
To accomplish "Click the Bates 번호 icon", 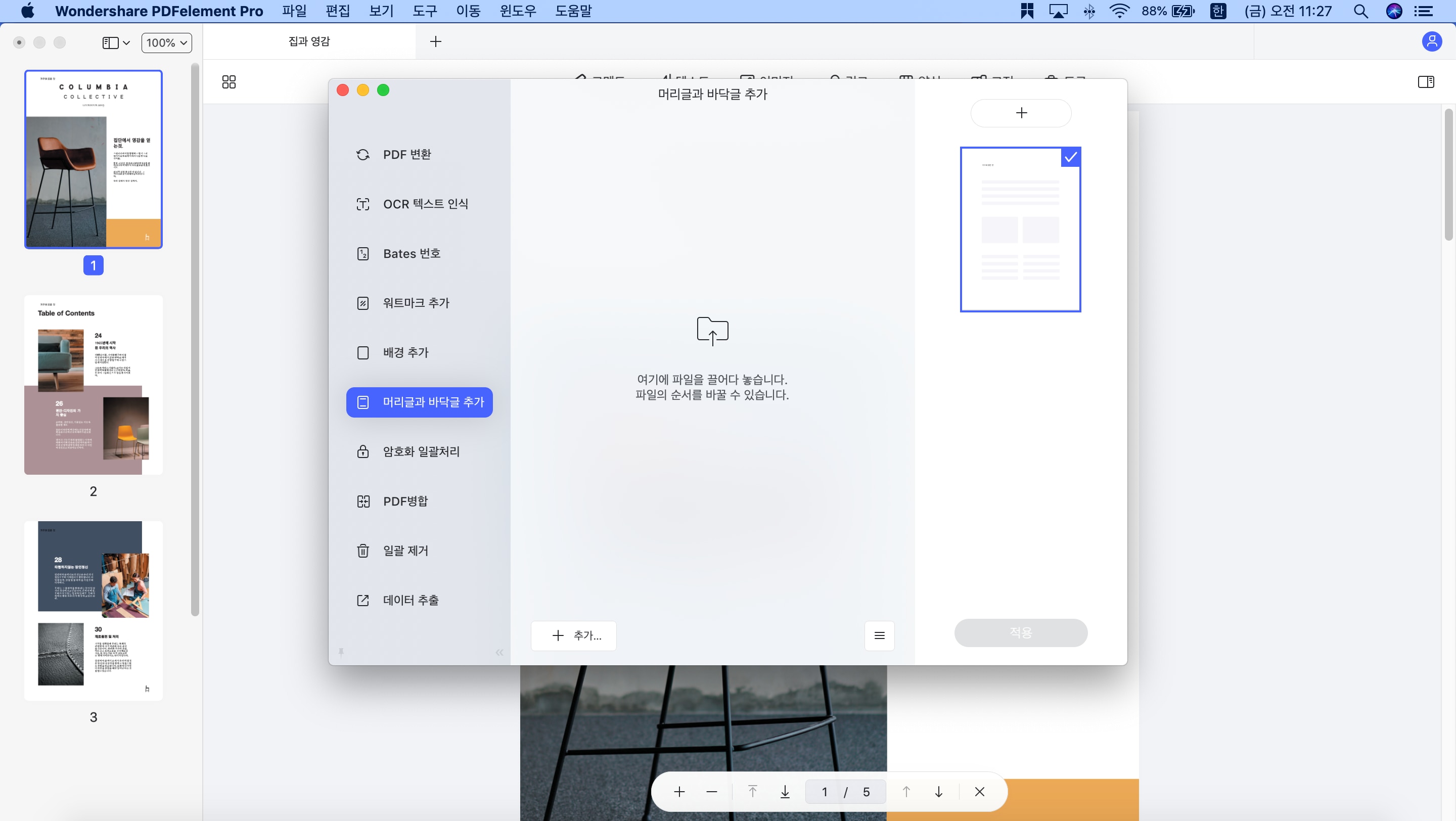I will (363, 253).
